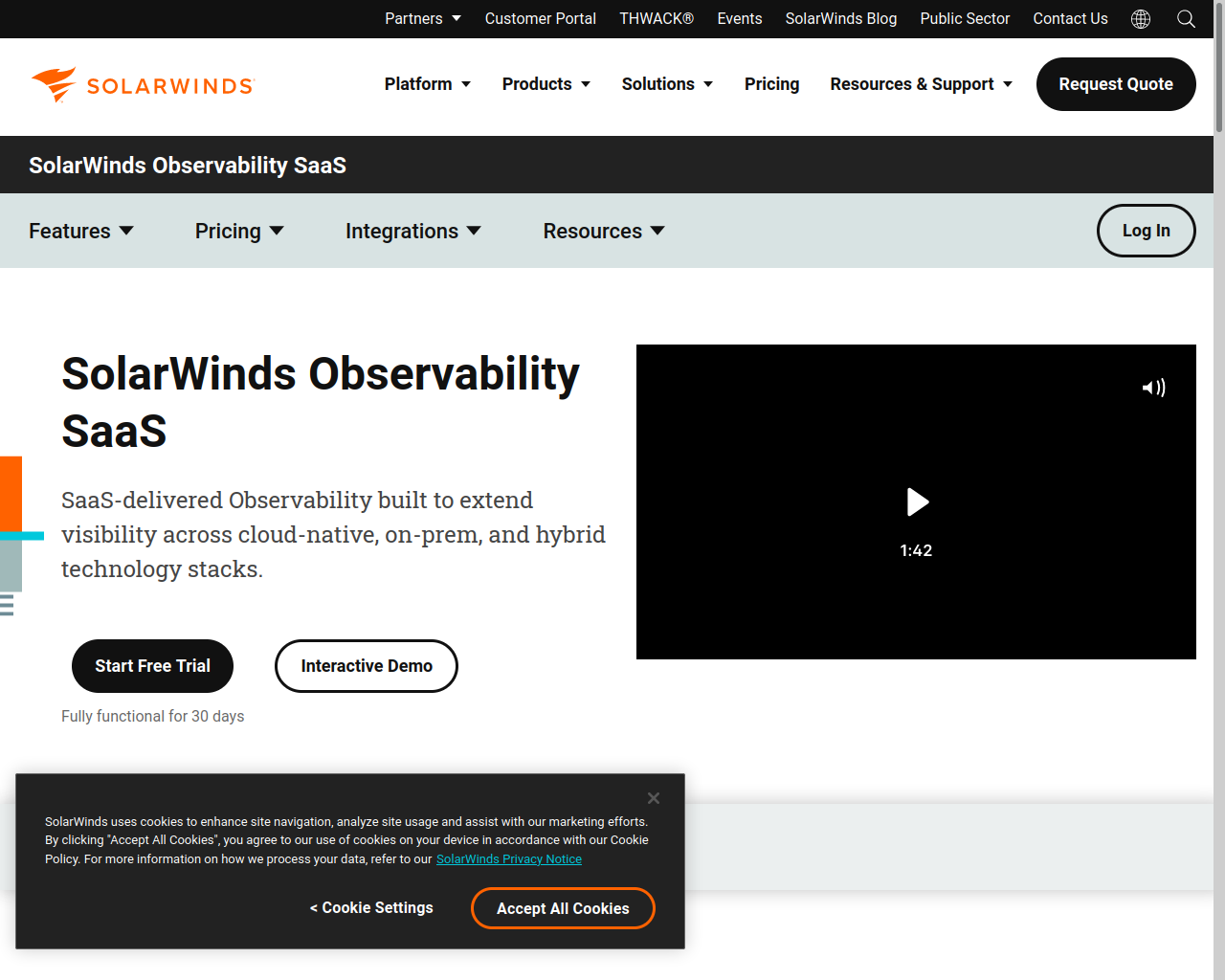Expand the Partners dropdown
The width and height of the screenshot is (1225, 980).
[x=423, y=19]
